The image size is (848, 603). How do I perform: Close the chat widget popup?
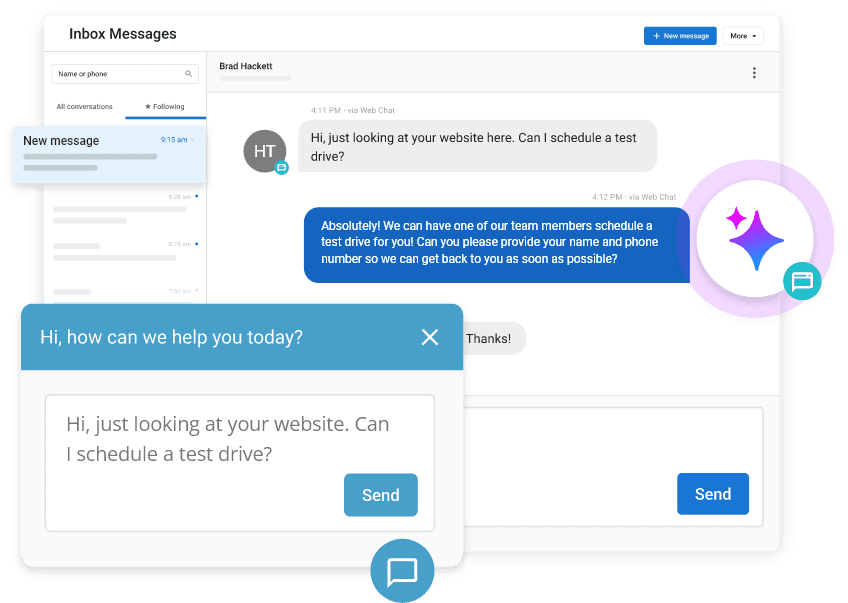pos(430,337)
